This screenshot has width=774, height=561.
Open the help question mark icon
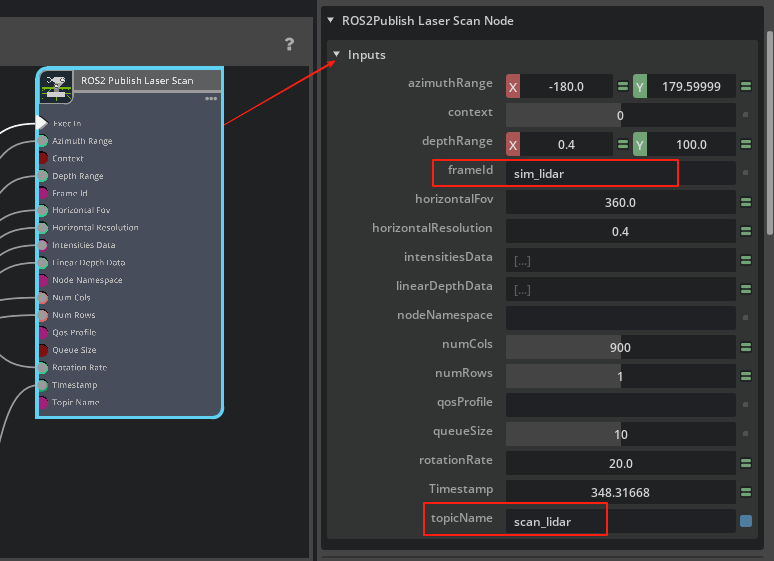coord(290,44)
